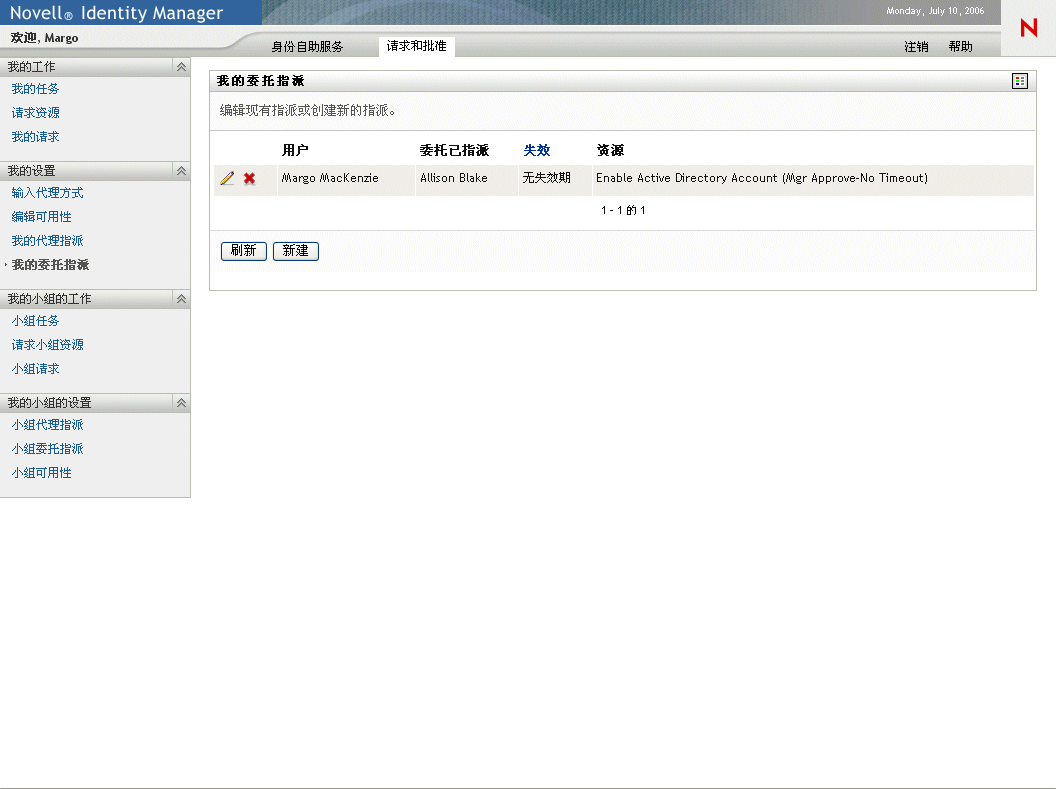1056x789 pixels.
Task: Click the Monday, July 10, 2006 date
Action: [x=935, y=11]
